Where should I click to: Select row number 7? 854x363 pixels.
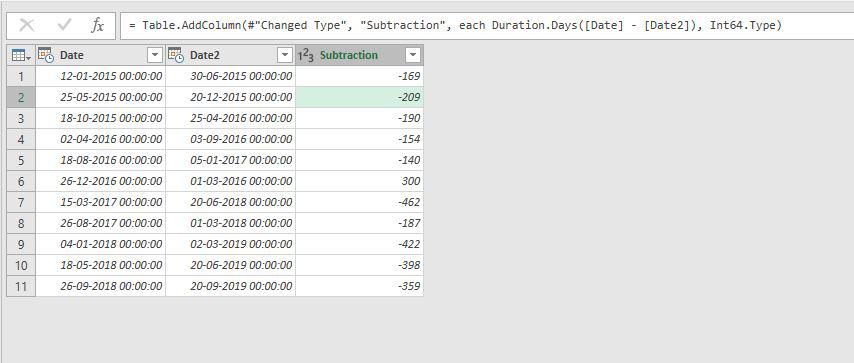pyautogui.click(x=21, y=202)
